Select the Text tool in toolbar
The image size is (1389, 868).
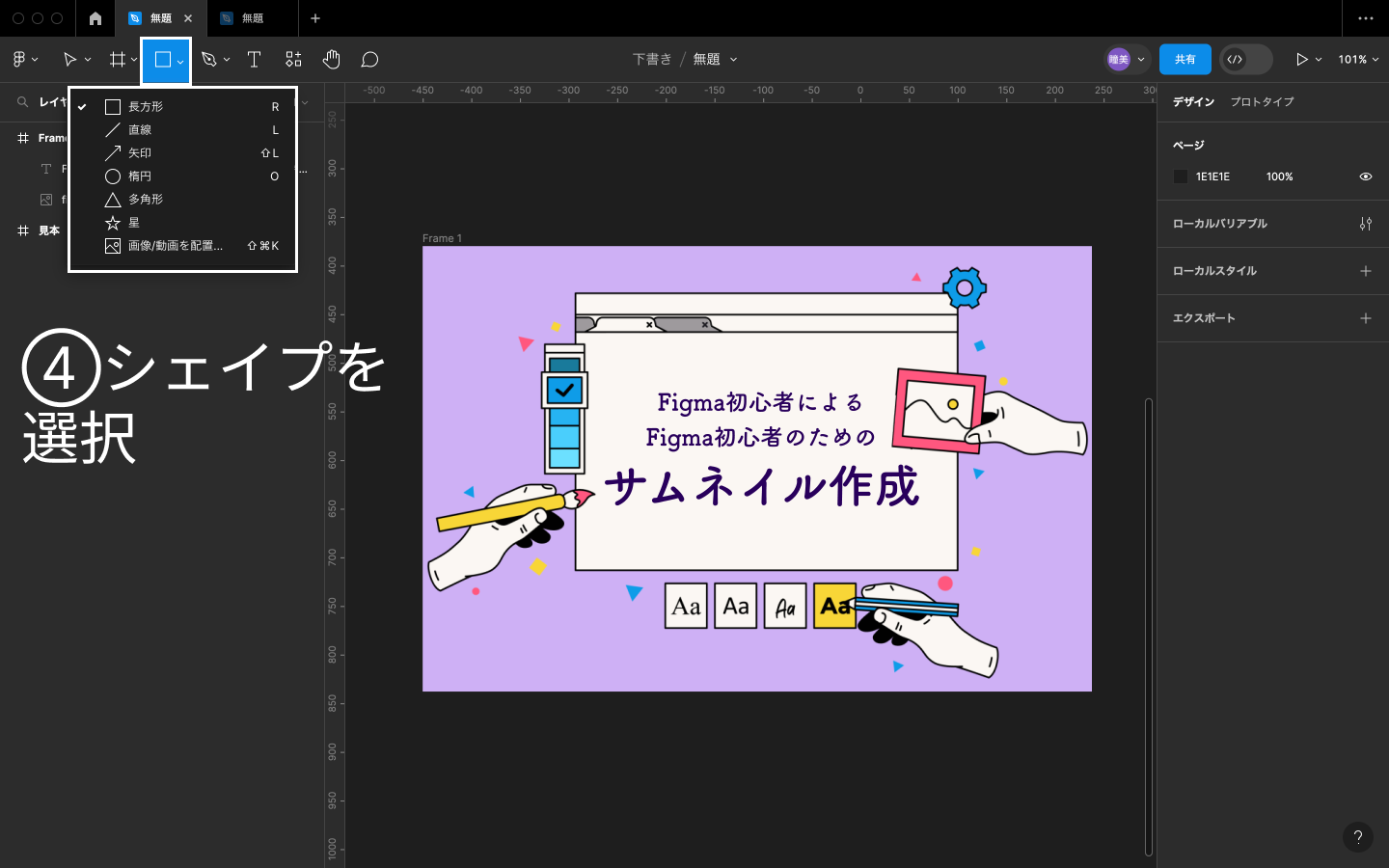click(255, 60)
